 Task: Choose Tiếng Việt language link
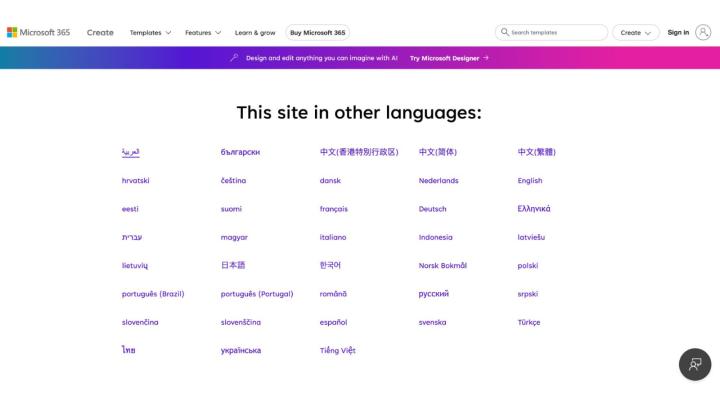[x=337, y=351]
